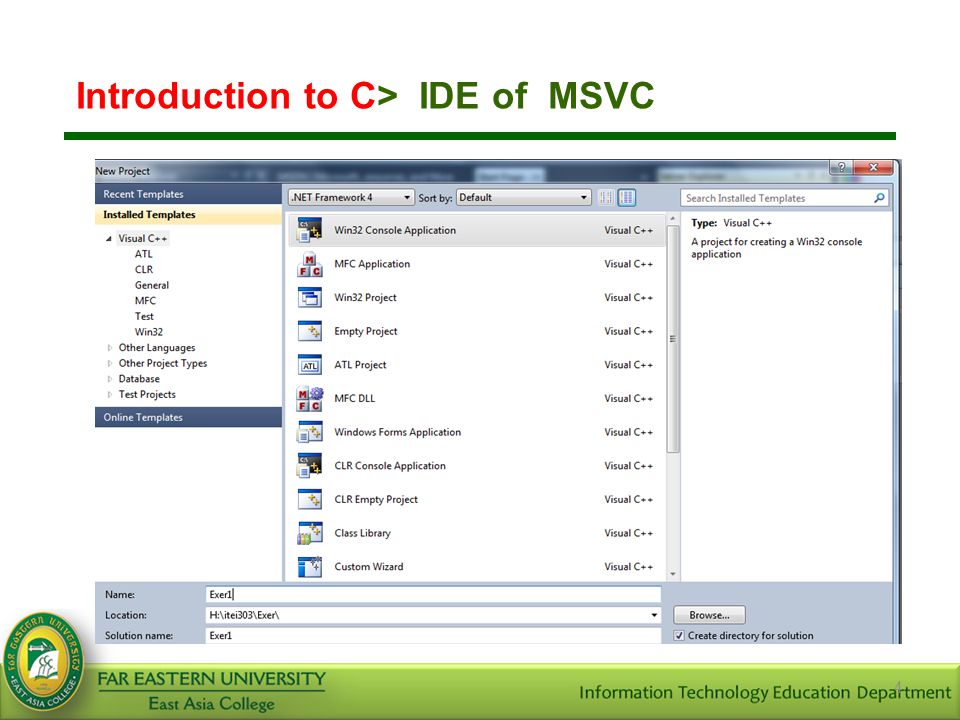This screenshot has height=720, width=960.
Task: Open the Sort by Default dropdown
Action: (523, 198)
